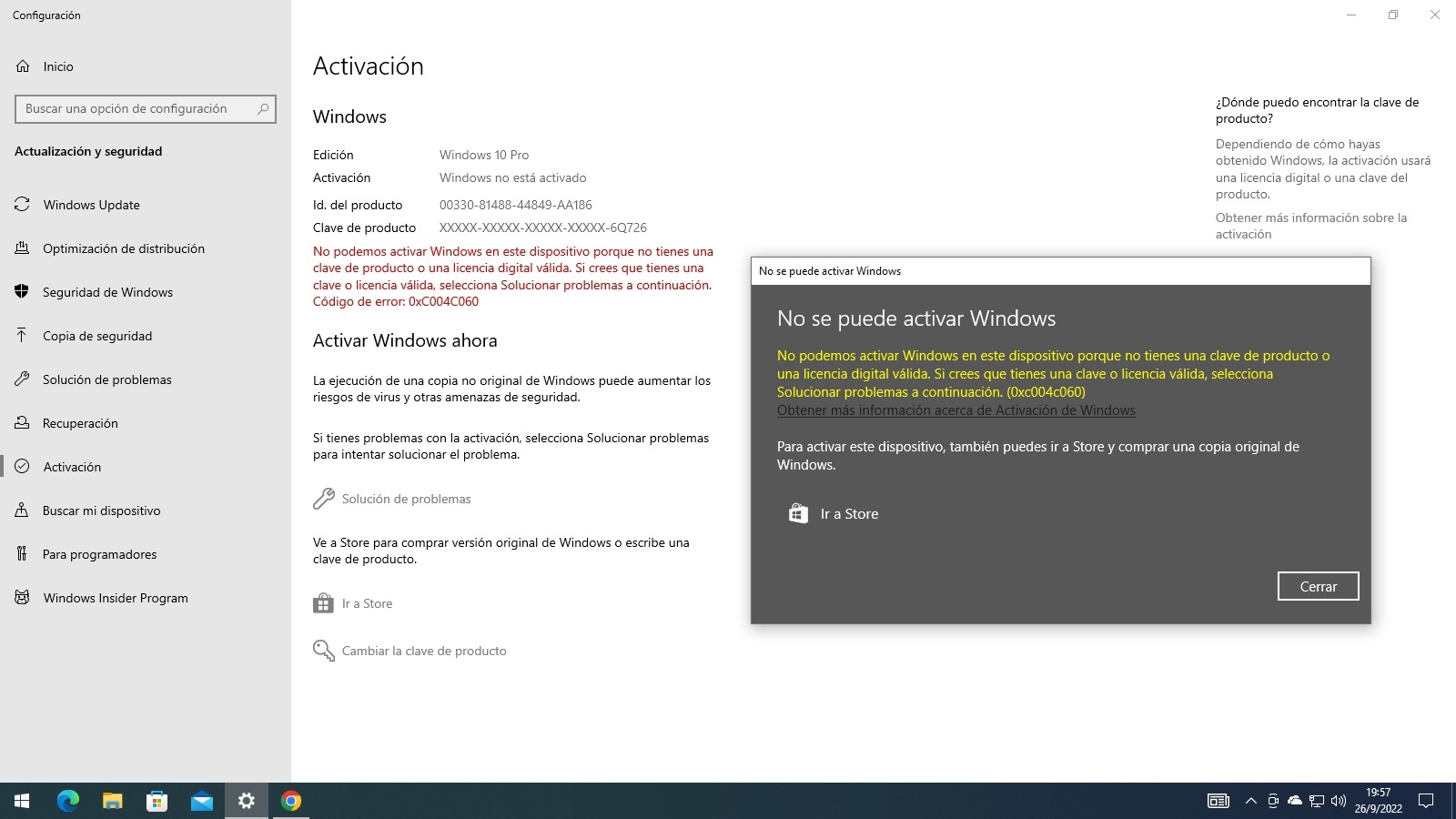
Task: Go to Recuperación settings page label
Action: point(80,423)
